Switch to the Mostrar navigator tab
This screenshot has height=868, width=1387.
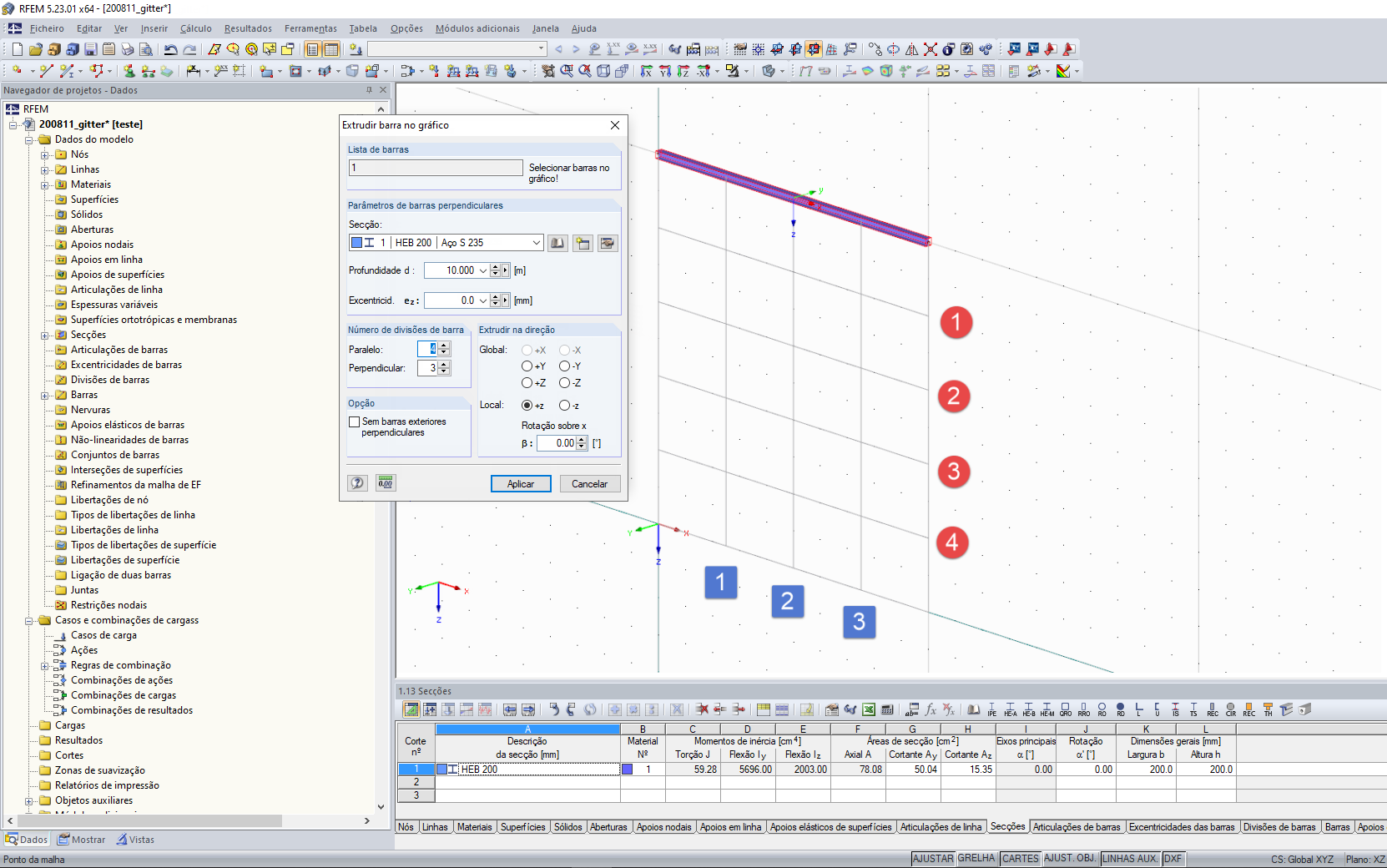82,840
